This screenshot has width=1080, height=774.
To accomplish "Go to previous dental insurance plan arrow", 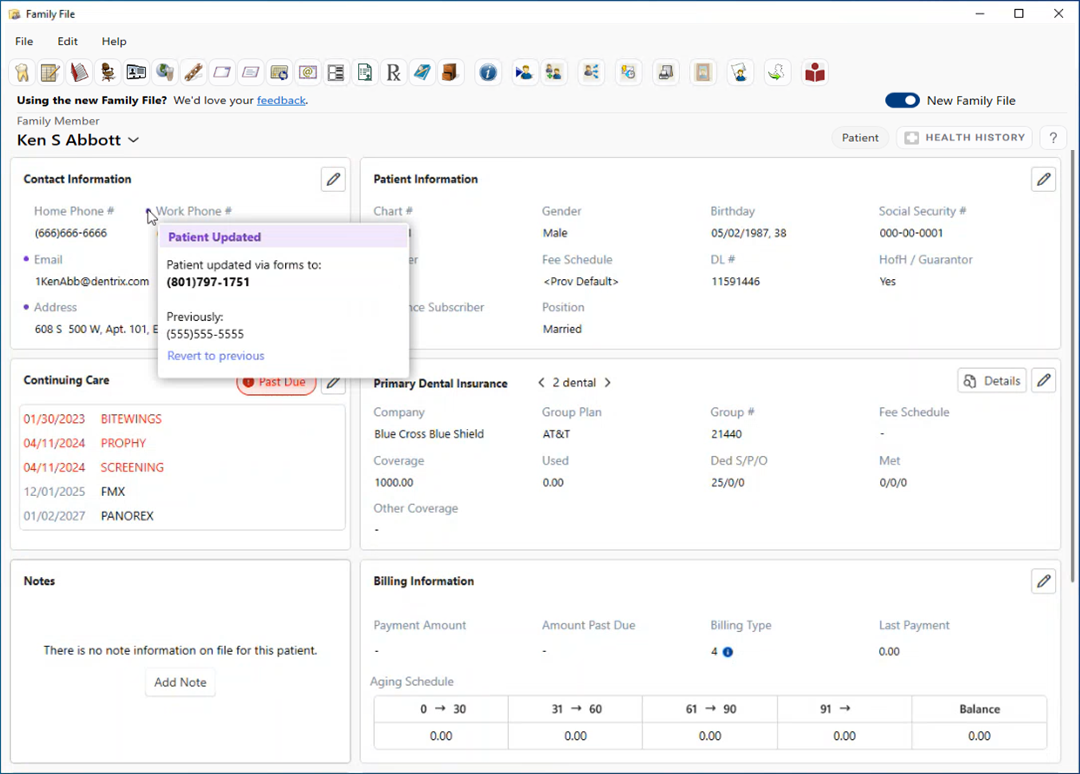I will pyautogui.click(x=541, y=383).
